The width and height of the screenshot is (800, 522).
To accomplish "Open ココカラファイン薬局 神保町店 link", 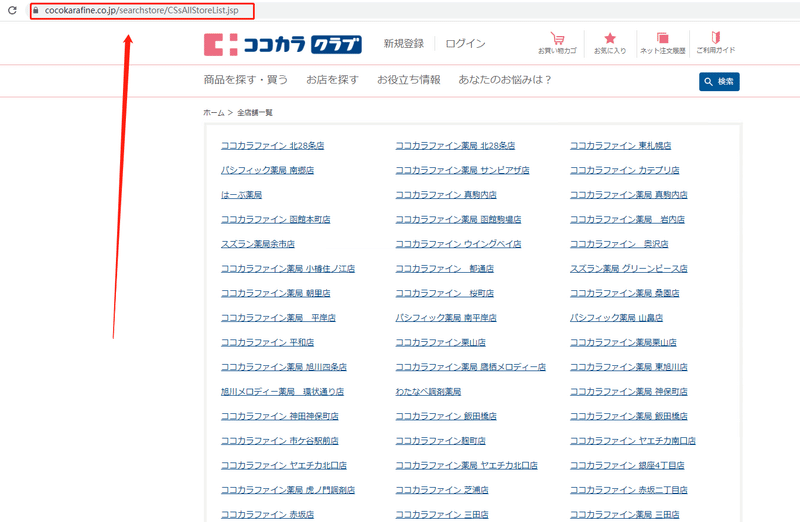I will [629, 391].
